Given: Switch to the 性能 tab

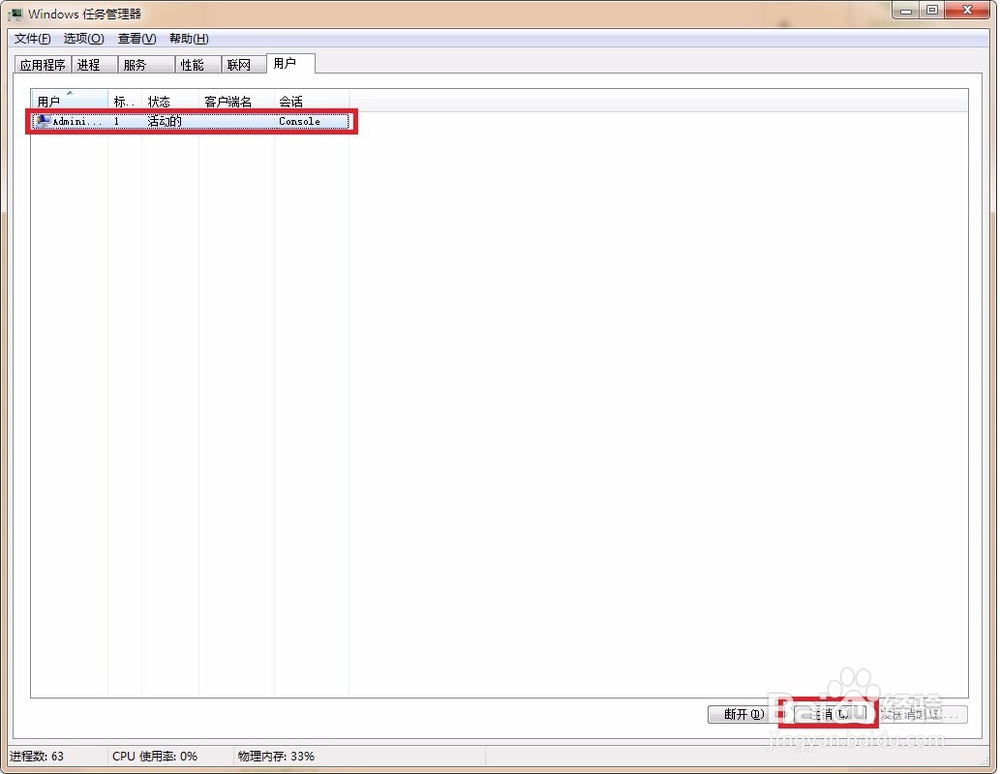Looking at the screenshot, I should (x=196, y=63).
